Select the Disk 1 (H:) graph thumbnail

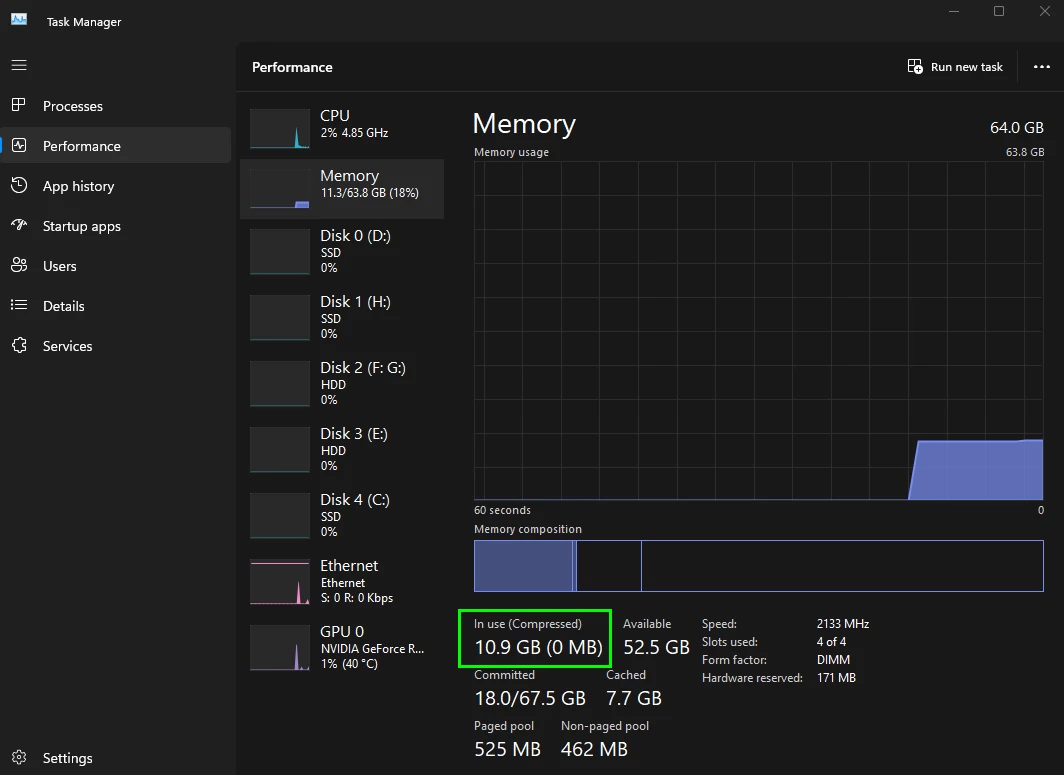pyautogui.click(x=280, y=318)
